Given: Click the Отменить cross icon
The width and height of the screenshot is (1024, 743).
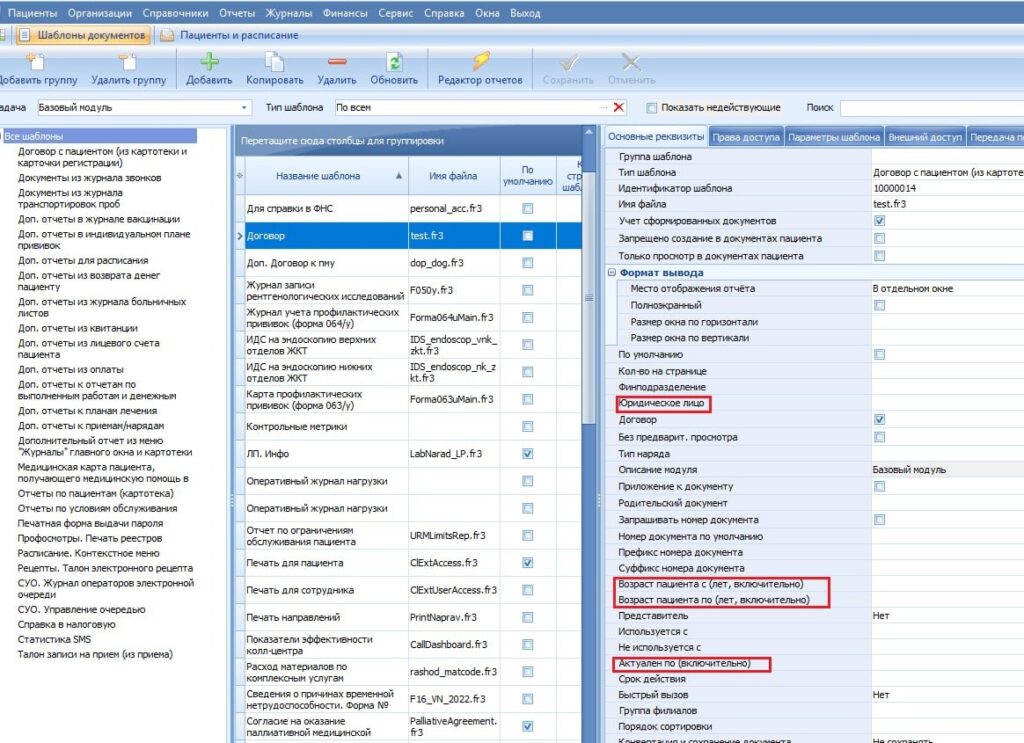Looking at the screenshot, I should [631, 62].
